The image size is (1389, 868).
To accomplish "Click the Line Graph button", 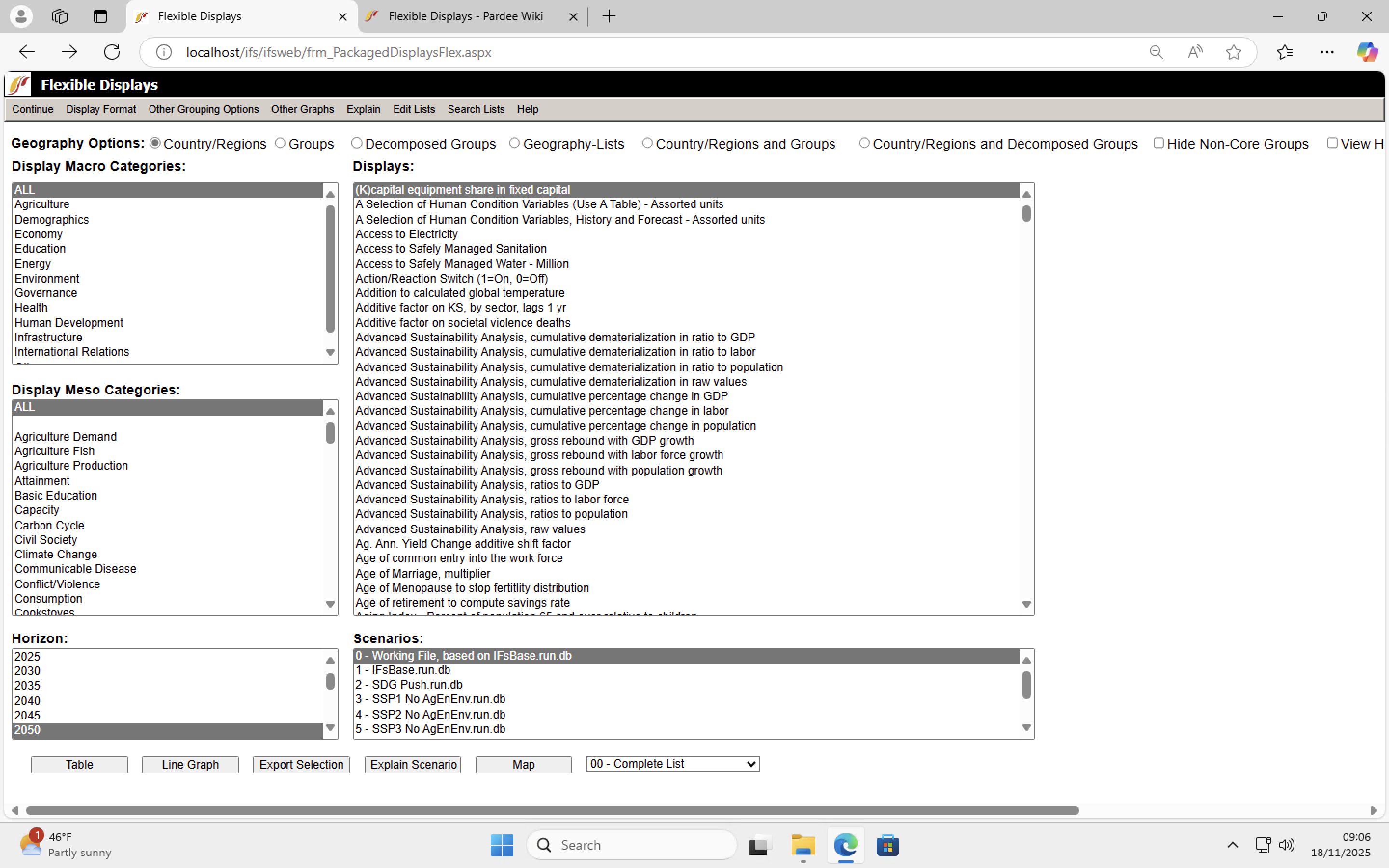I will click(190, 764).
